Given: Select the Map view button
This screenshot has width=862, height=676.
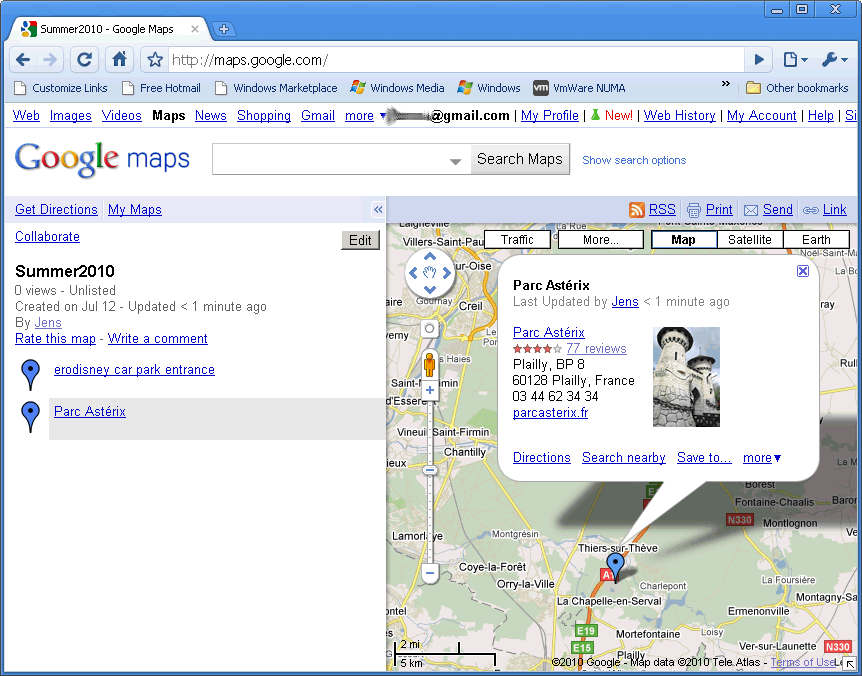Looking at the screenshot, I should 684,240.
